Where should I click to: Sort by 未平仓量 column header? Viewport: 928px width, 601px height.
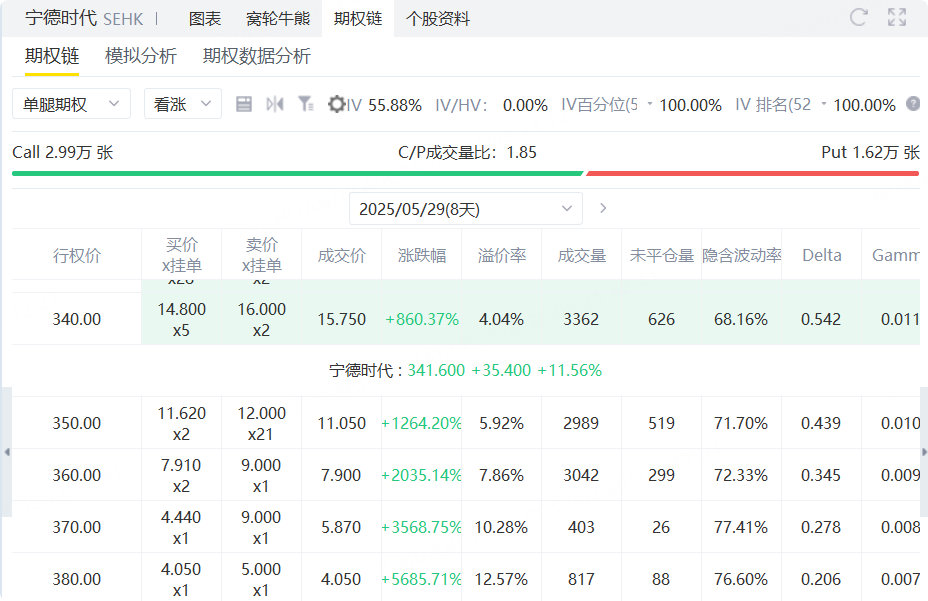(662, 255)
